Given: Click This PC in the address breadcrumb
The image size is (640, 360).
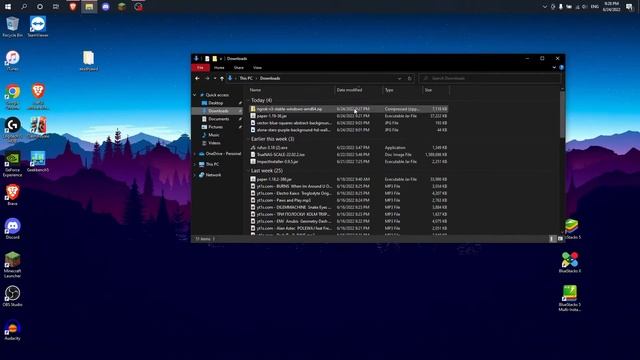Looking at the screenshot, I should pyautogui.click(x=246, y=78).
